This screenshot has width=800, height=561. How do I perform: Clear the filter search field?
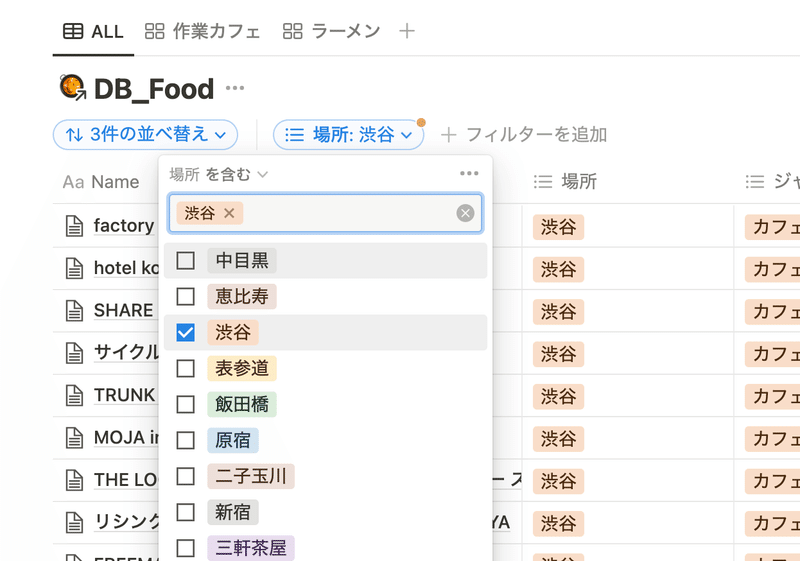(x=465, y=213)
